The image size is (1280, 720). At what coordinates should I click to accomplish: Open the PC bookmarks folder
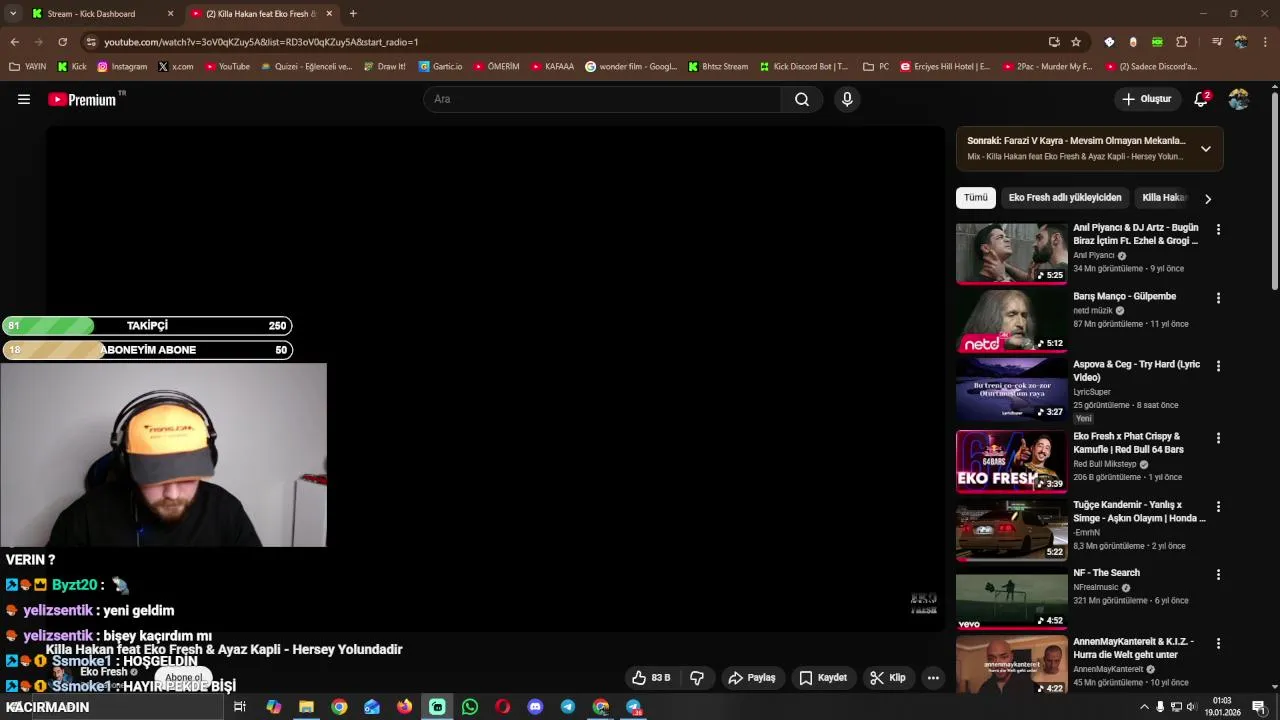(876, 67)
